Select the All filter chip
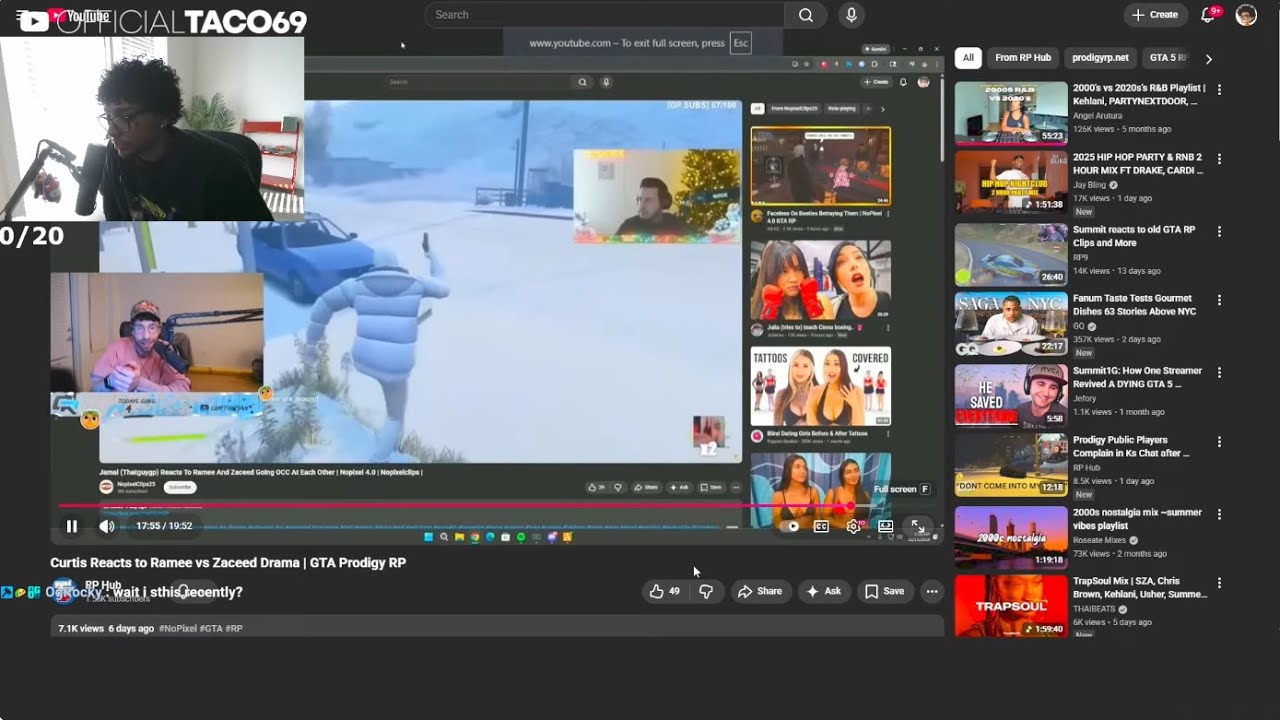The image size is (1280, 720). coord(968,58)
